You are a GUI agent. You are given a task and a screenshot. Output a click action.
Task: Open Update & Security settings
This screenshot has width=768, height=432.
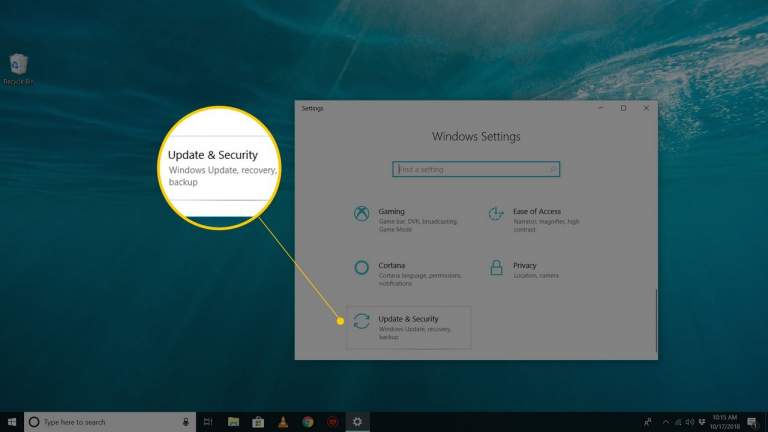[408, 328]
